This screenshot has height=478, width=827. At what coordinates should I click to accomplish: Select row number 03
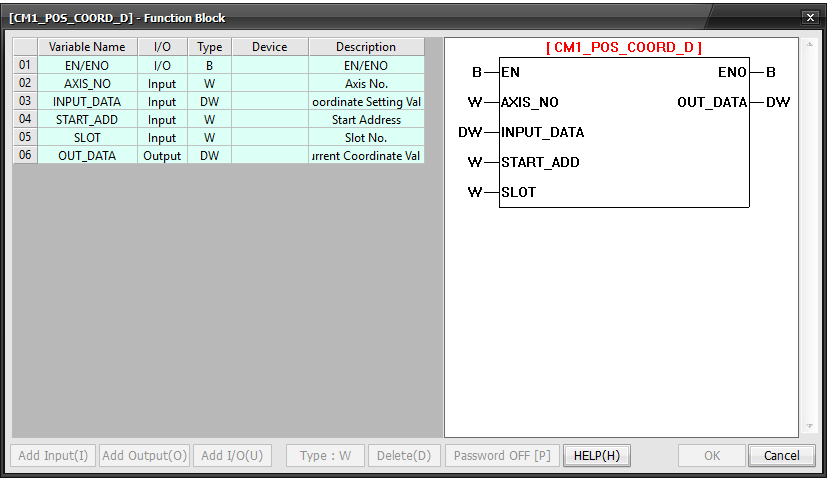[25, 101]
